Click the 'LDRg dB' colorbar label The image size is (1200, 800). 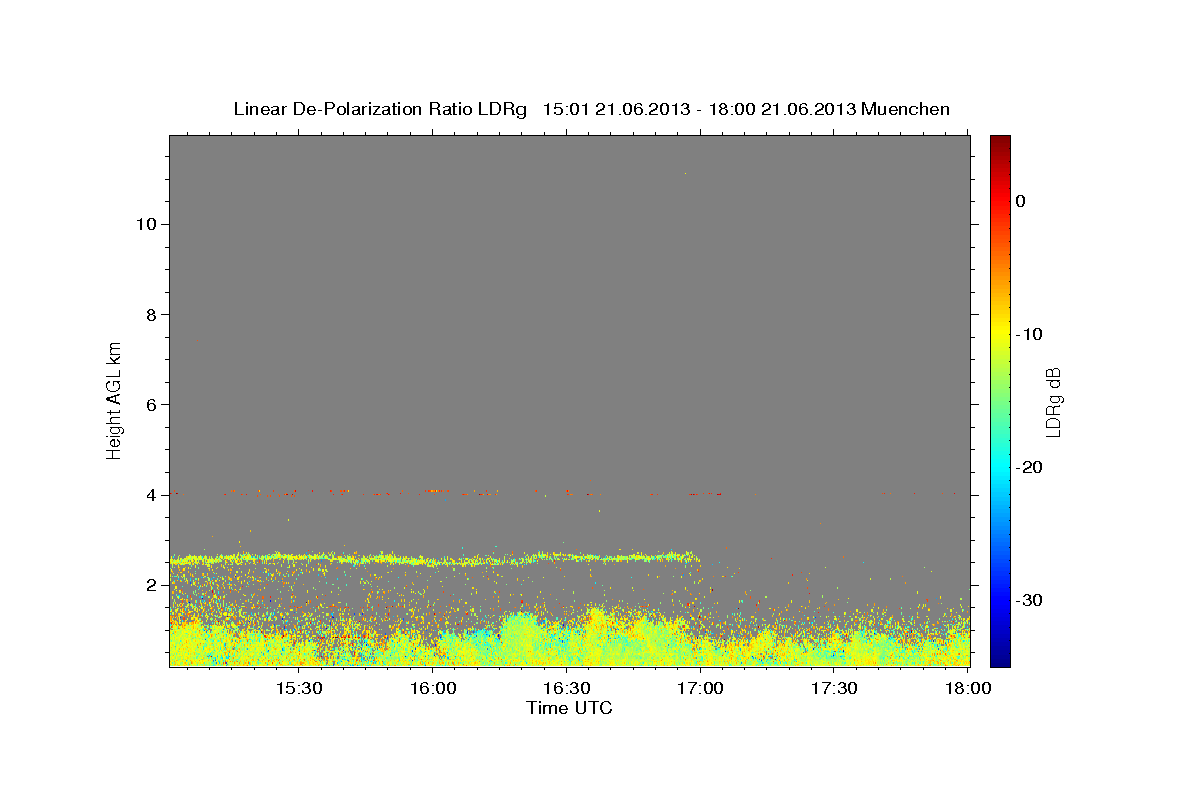coord(1053,401)
